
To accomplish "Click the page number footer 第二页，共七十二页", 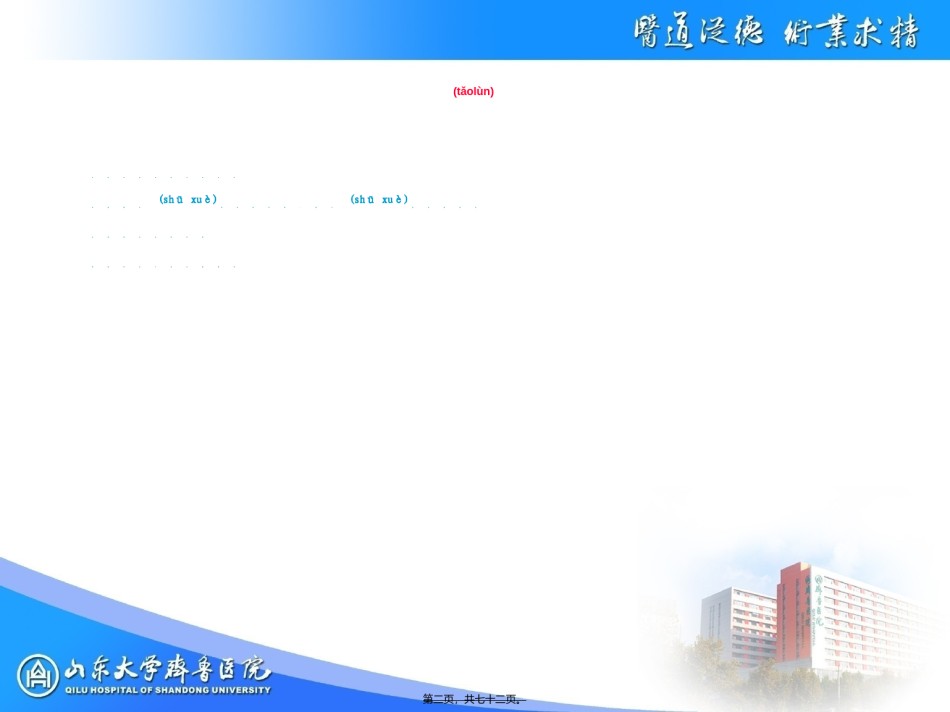I will click(x=474, y=699).
